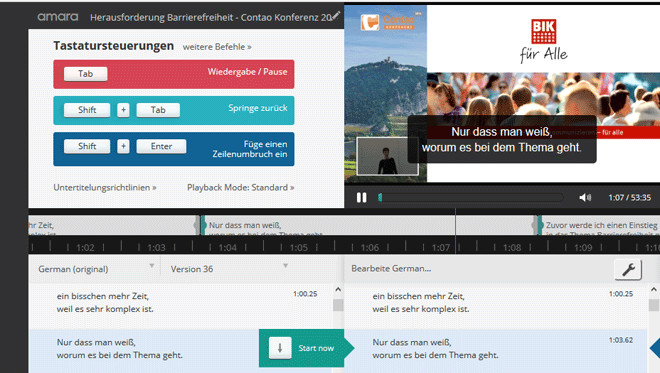This screenshot has height=373, width=660.
Task: Click the video progress bar
Action: click(471, 197)
